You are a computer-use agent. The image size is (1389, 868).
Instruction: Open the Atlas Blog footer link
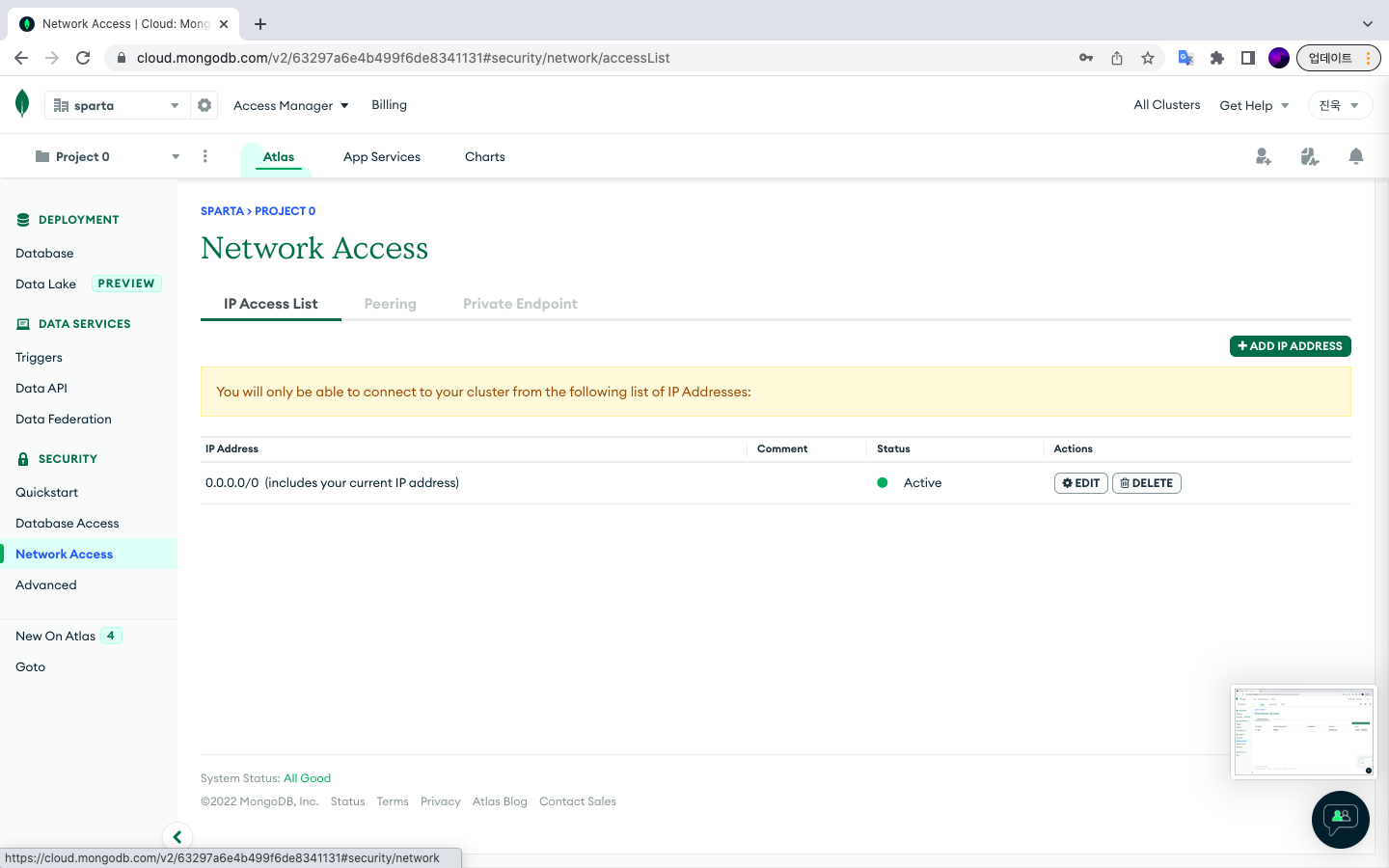pyautogui.click(x=500, y=801)
